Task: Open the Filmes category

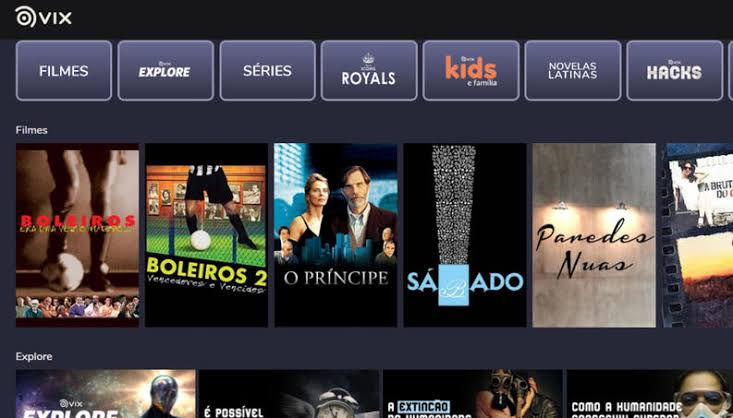Action: tap(64, 71)
